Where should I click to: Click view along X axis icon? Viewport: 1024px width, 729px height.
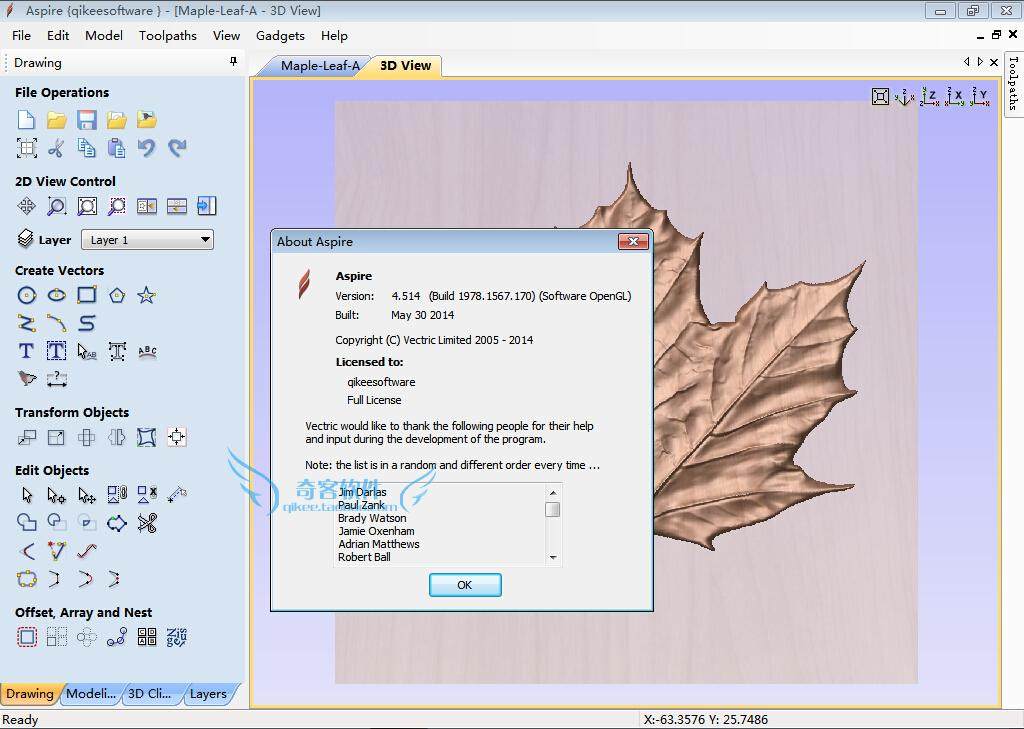955,97
